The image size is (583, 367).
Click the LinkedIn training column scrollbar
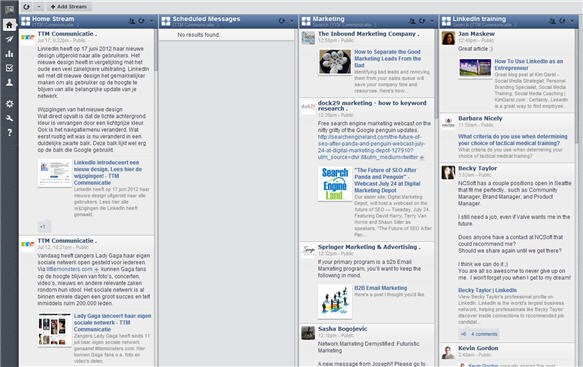coord(577,86)
